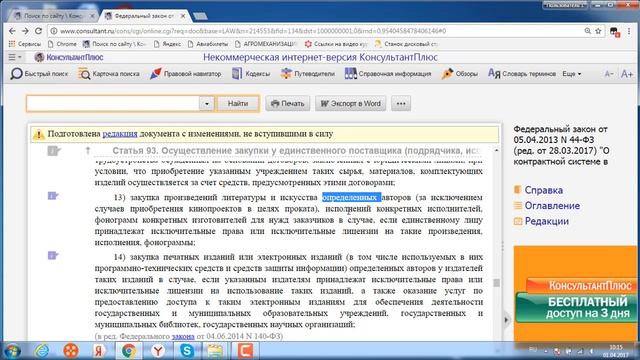
Task: Close the Федеральный закон tab
Action: (183, 16)
